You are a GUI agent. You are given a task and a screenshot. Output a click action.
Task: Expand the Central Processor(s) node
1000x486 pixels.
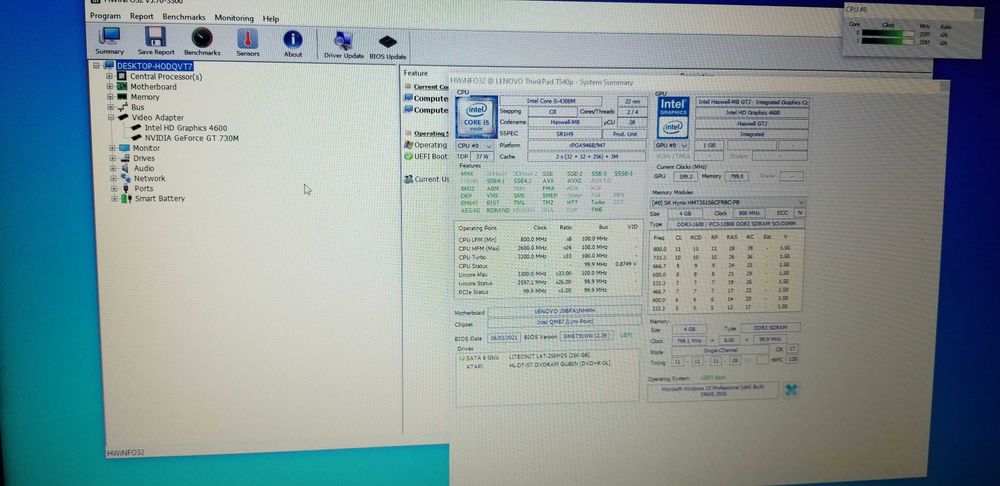[x=110, y=76]
